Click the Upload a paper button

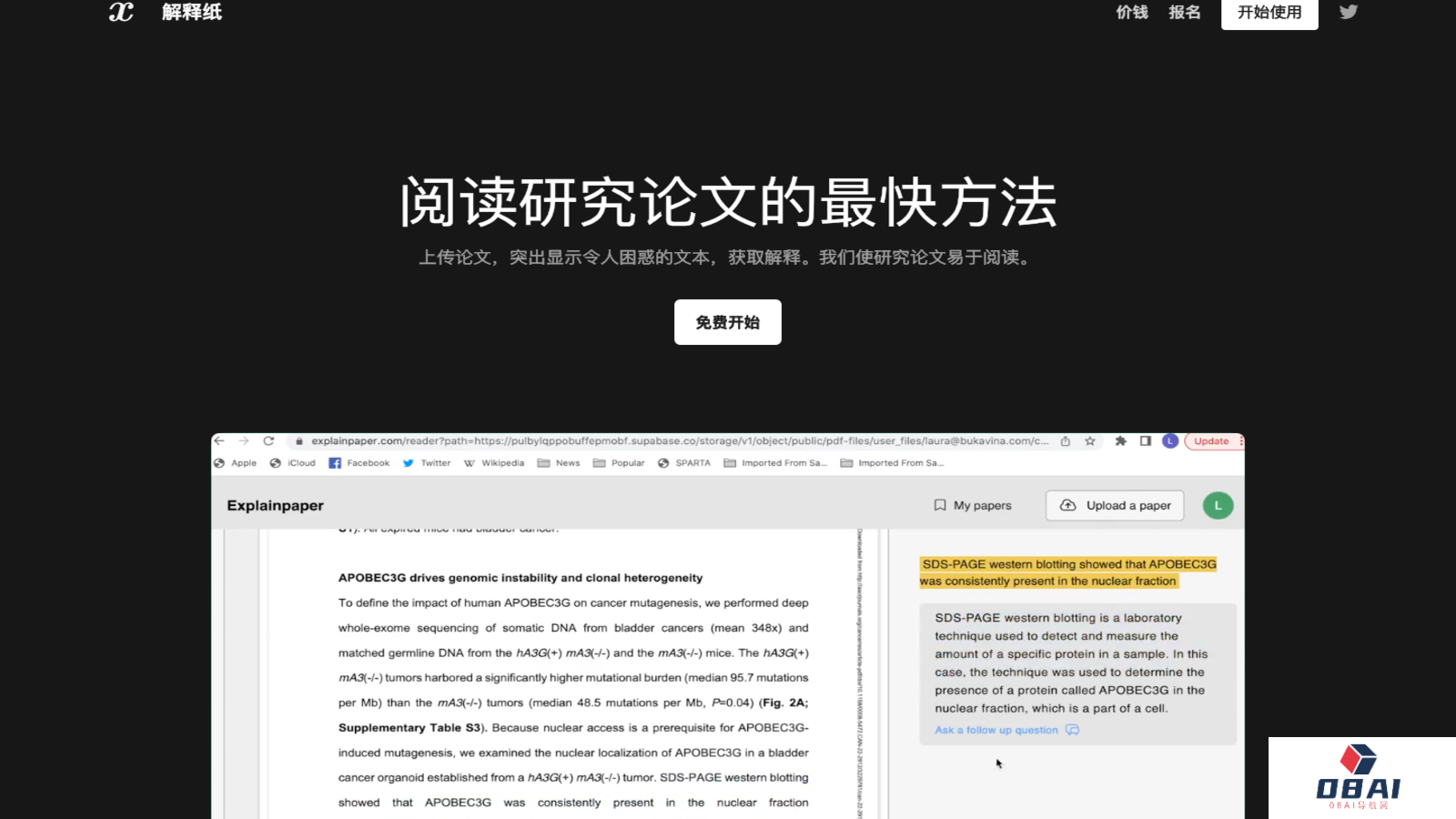(x=1115, y=505)
